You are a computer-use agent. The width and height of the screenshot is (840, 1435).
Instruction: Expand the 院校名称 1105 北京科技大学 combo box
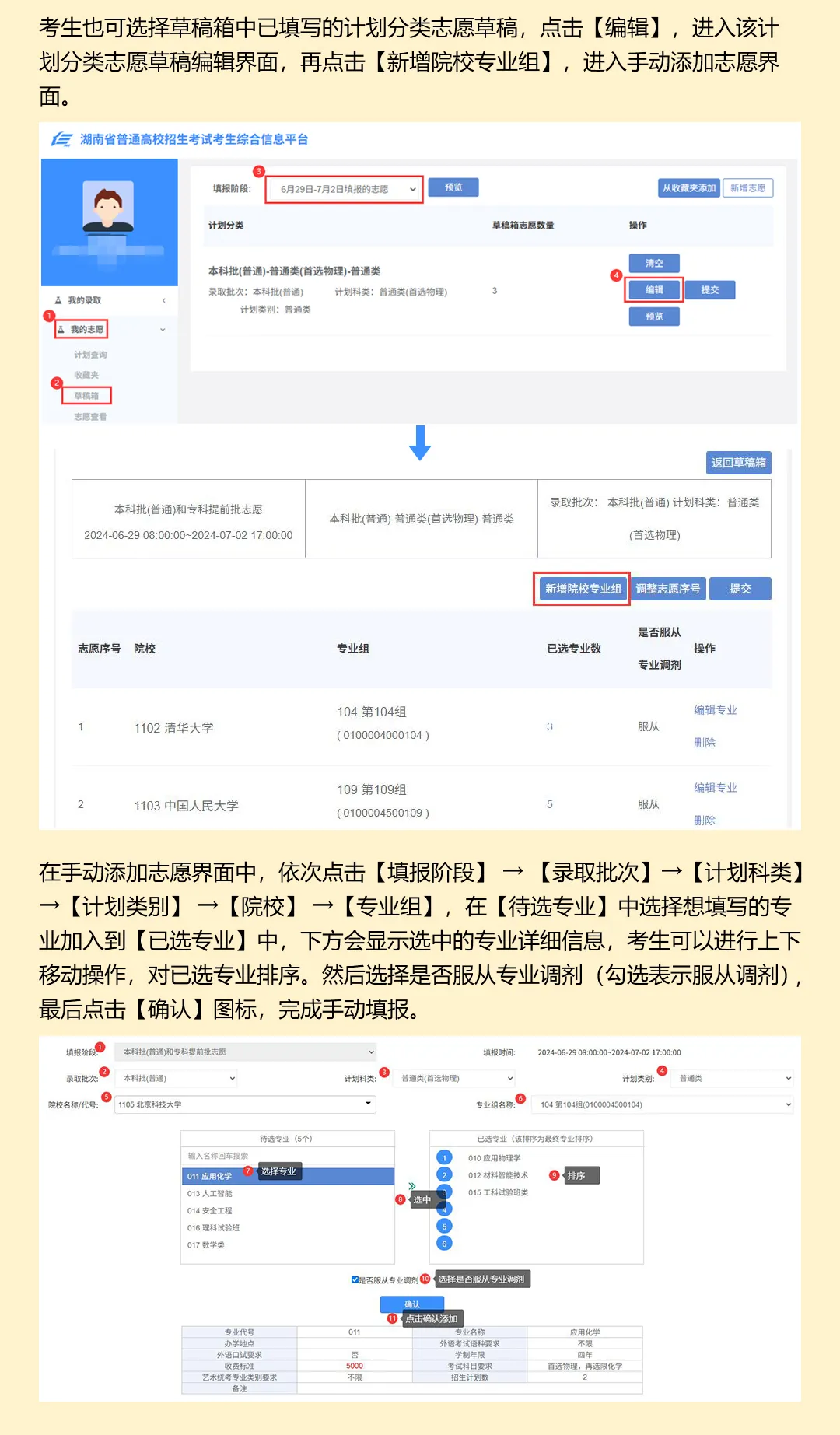(245, 1104)
